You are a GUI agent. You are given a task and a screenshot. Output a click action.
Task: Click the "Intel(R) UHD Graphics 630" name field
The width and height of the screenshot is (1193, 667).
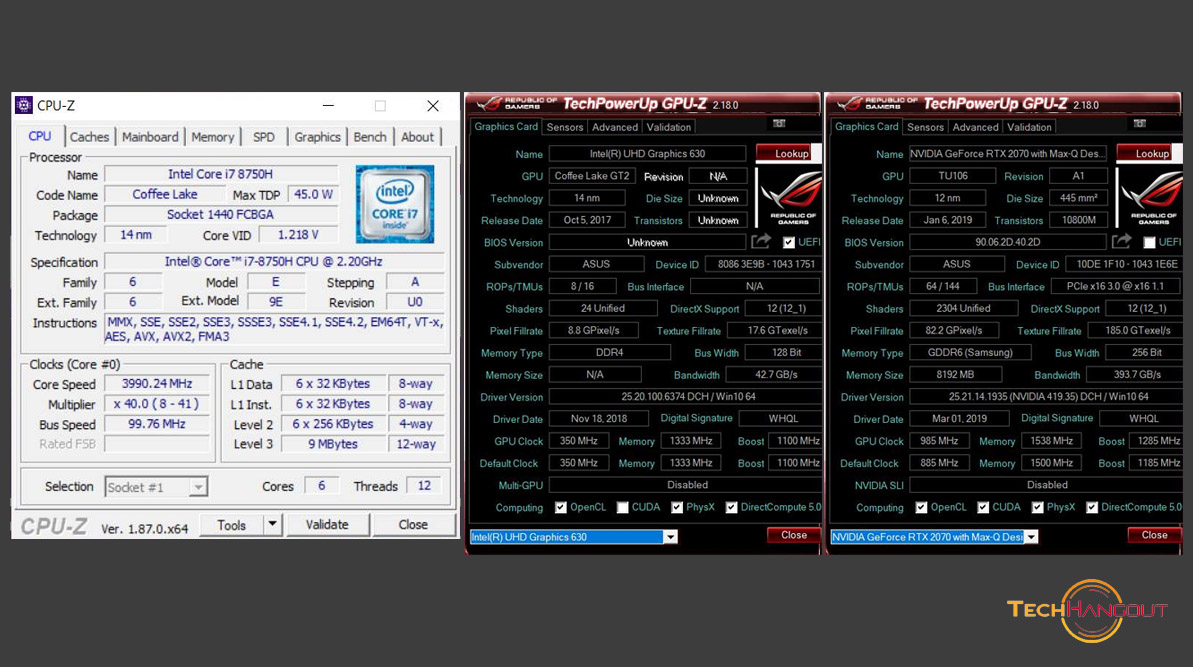(x=647, y=154)
